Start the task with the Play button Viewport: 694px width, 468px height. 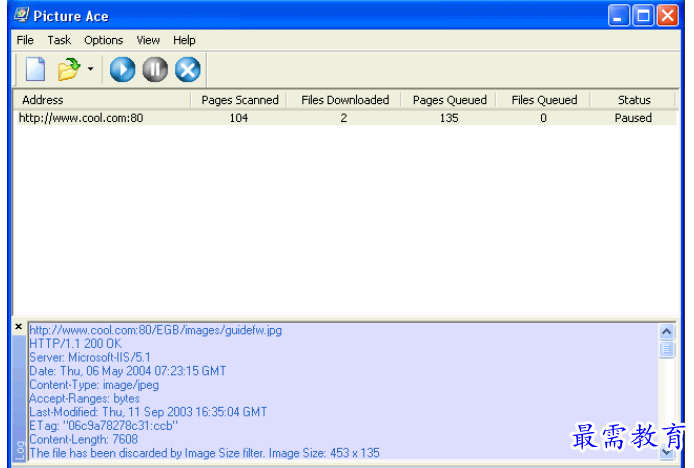pos(122,69)
